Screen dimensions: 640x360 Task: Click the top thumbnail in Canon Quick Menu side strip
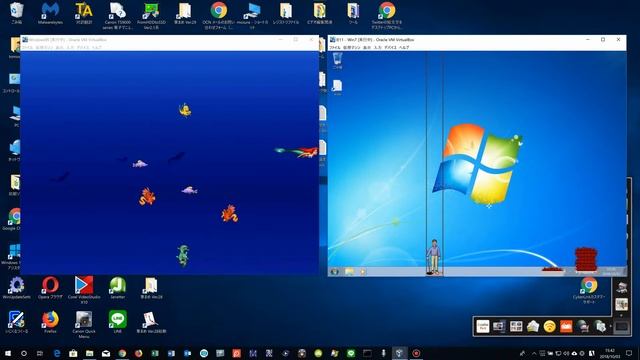pos(622,287)
